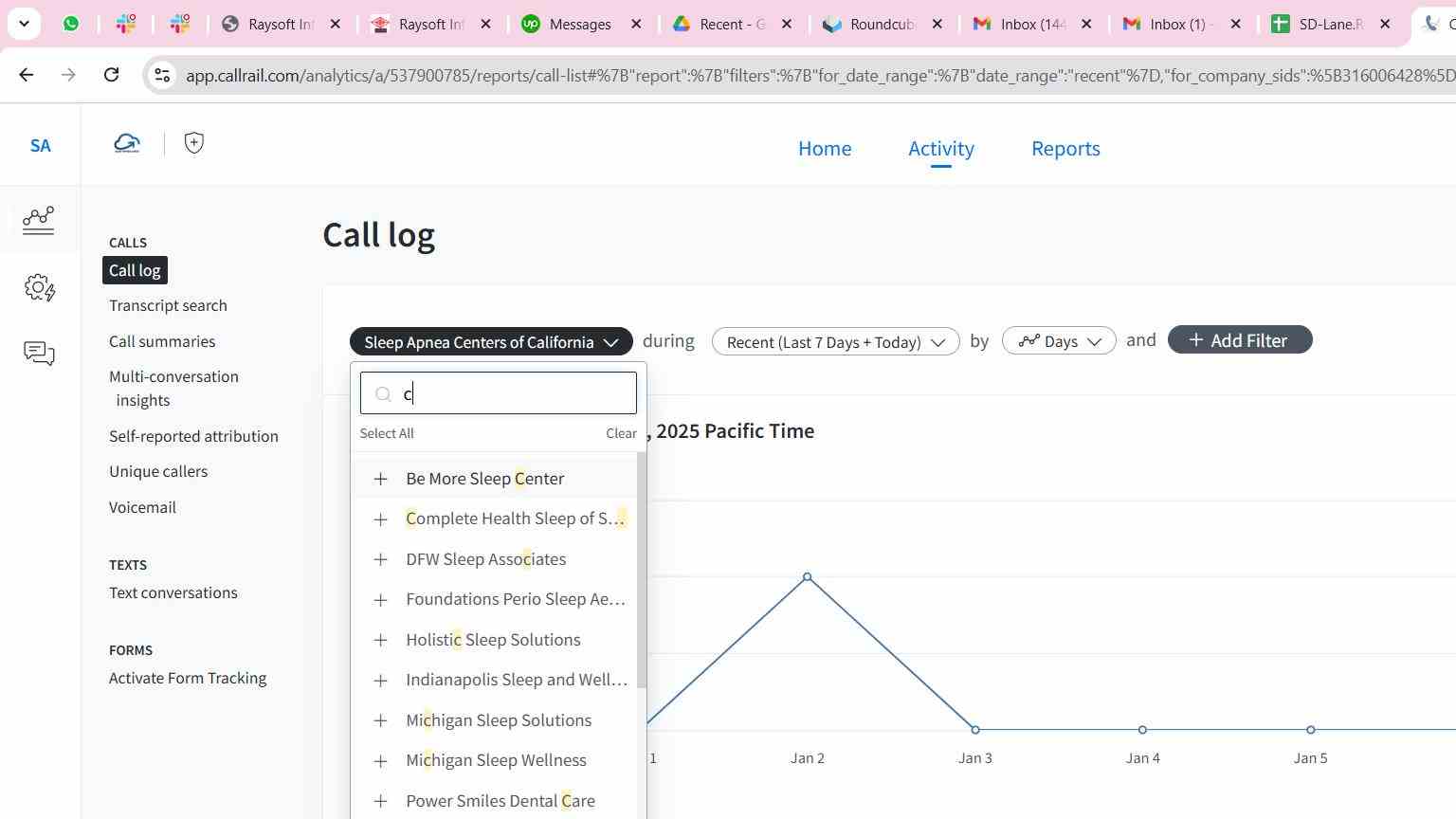Click the browser back arrow

point(27,75)
